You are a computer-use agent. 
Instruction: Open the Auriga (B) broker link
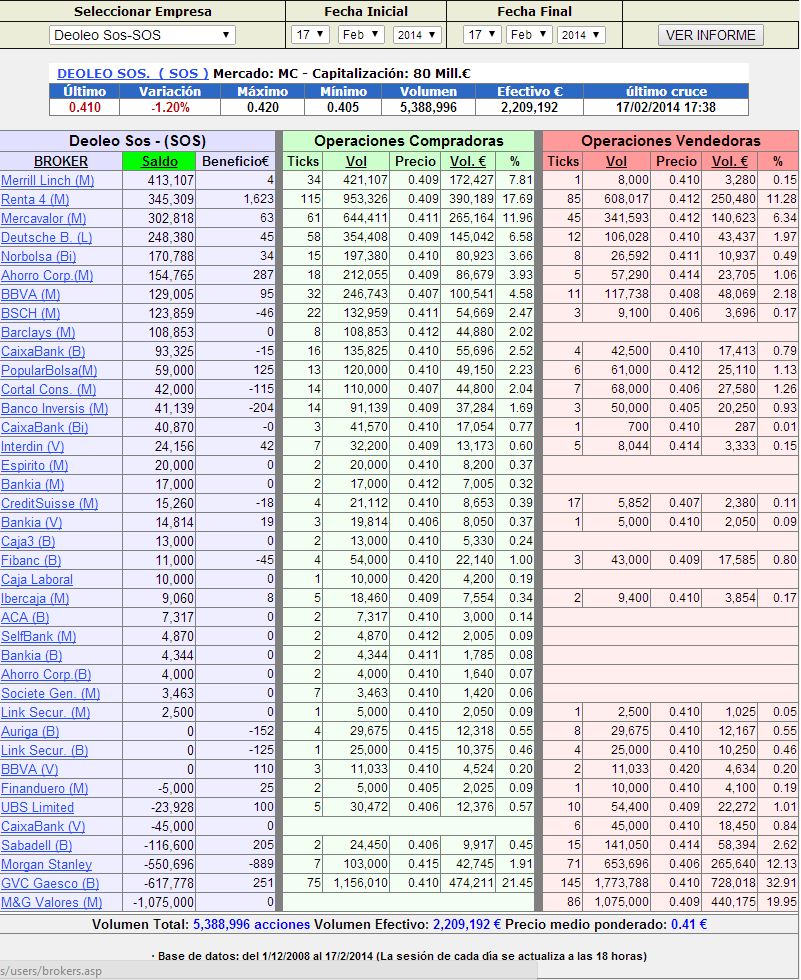(x=30, y=731)
